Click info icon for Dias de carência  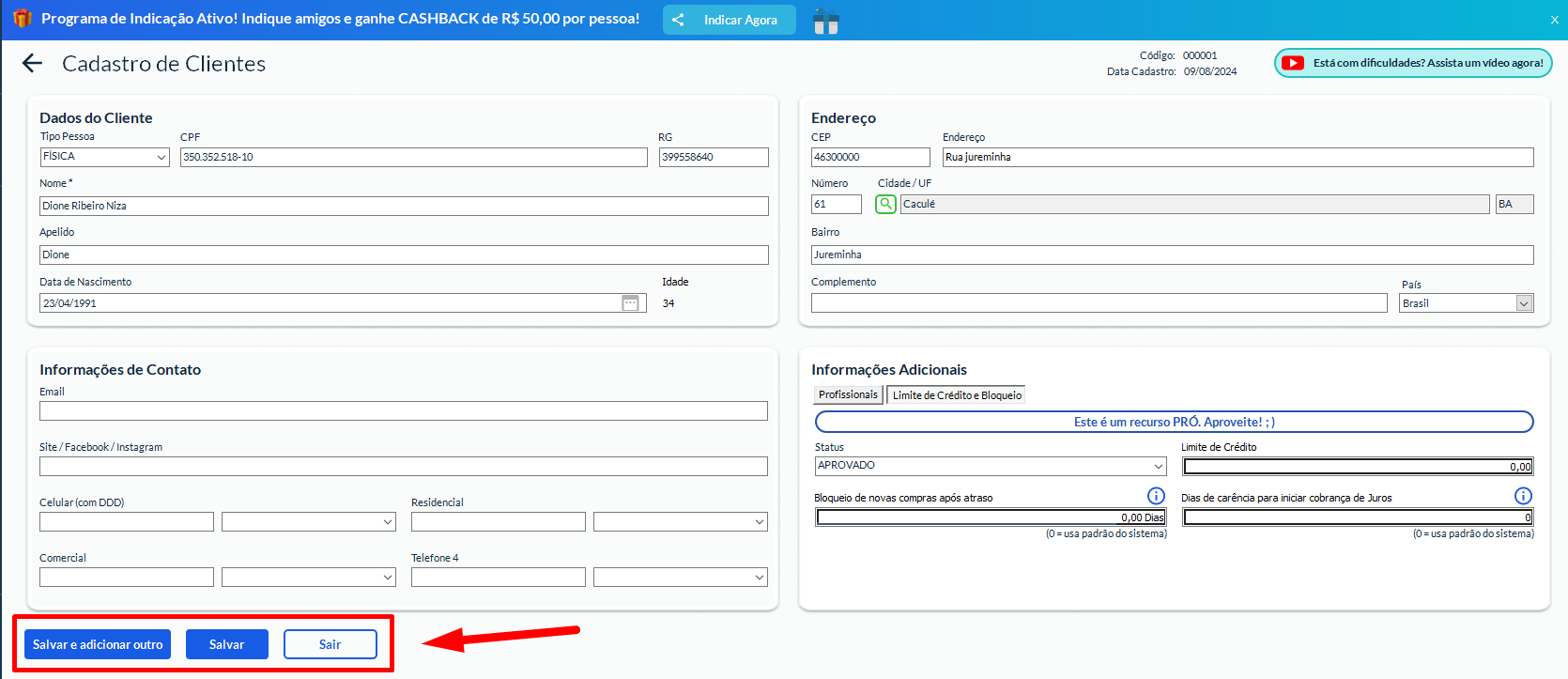coord(1523,496)
